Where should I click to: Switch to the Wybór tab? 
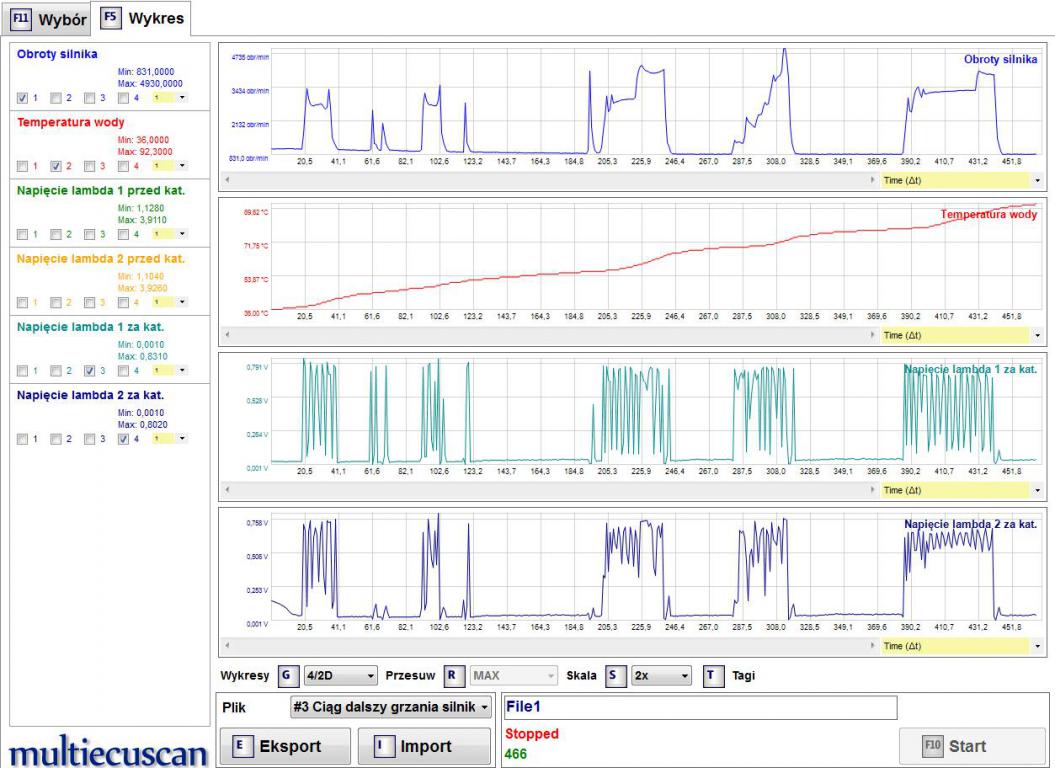(48, 19)
